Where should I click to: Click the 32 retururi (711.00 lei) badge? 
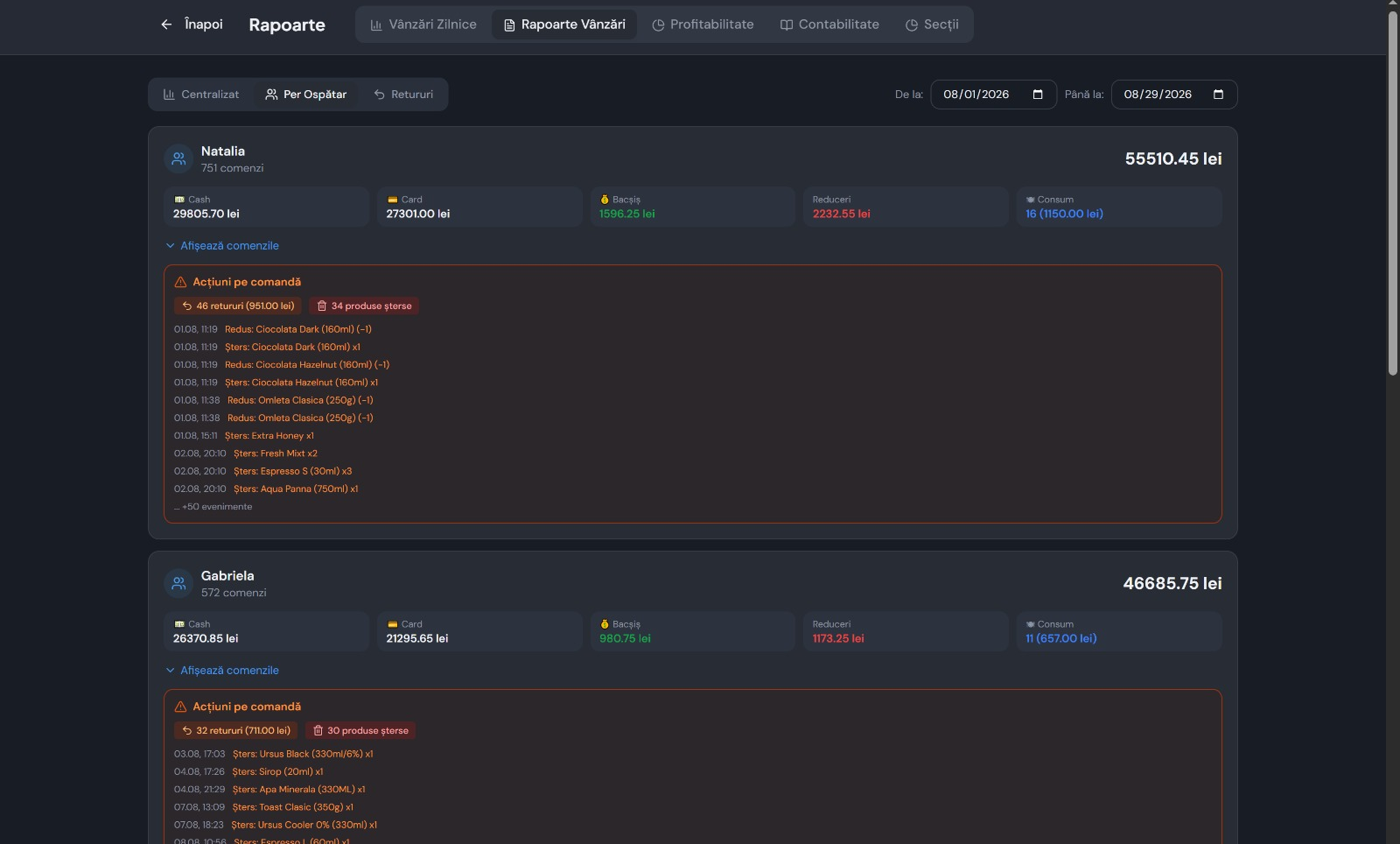point(236,730)
